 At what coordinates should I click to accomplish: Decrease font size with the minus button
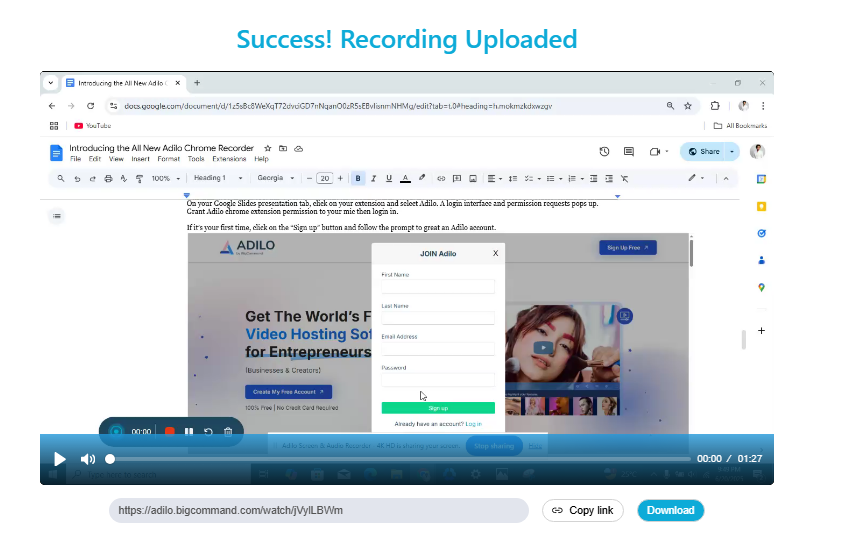309,178
